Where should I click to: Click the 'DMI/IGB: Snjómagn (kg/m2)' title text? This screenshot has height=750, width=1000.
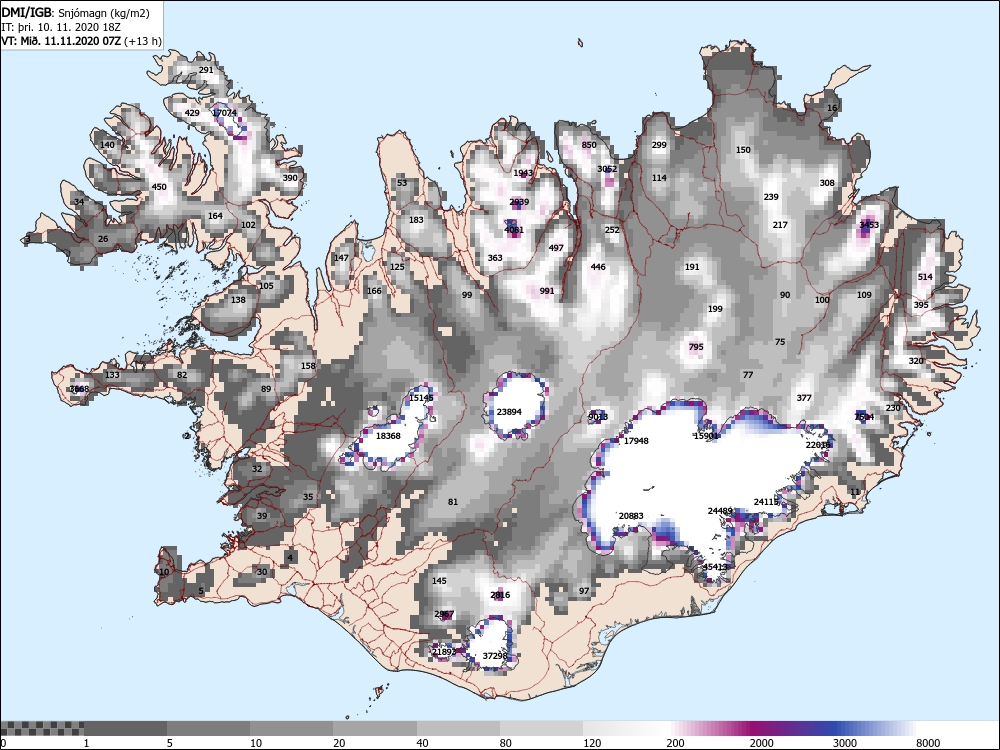(x=75, y=13)
